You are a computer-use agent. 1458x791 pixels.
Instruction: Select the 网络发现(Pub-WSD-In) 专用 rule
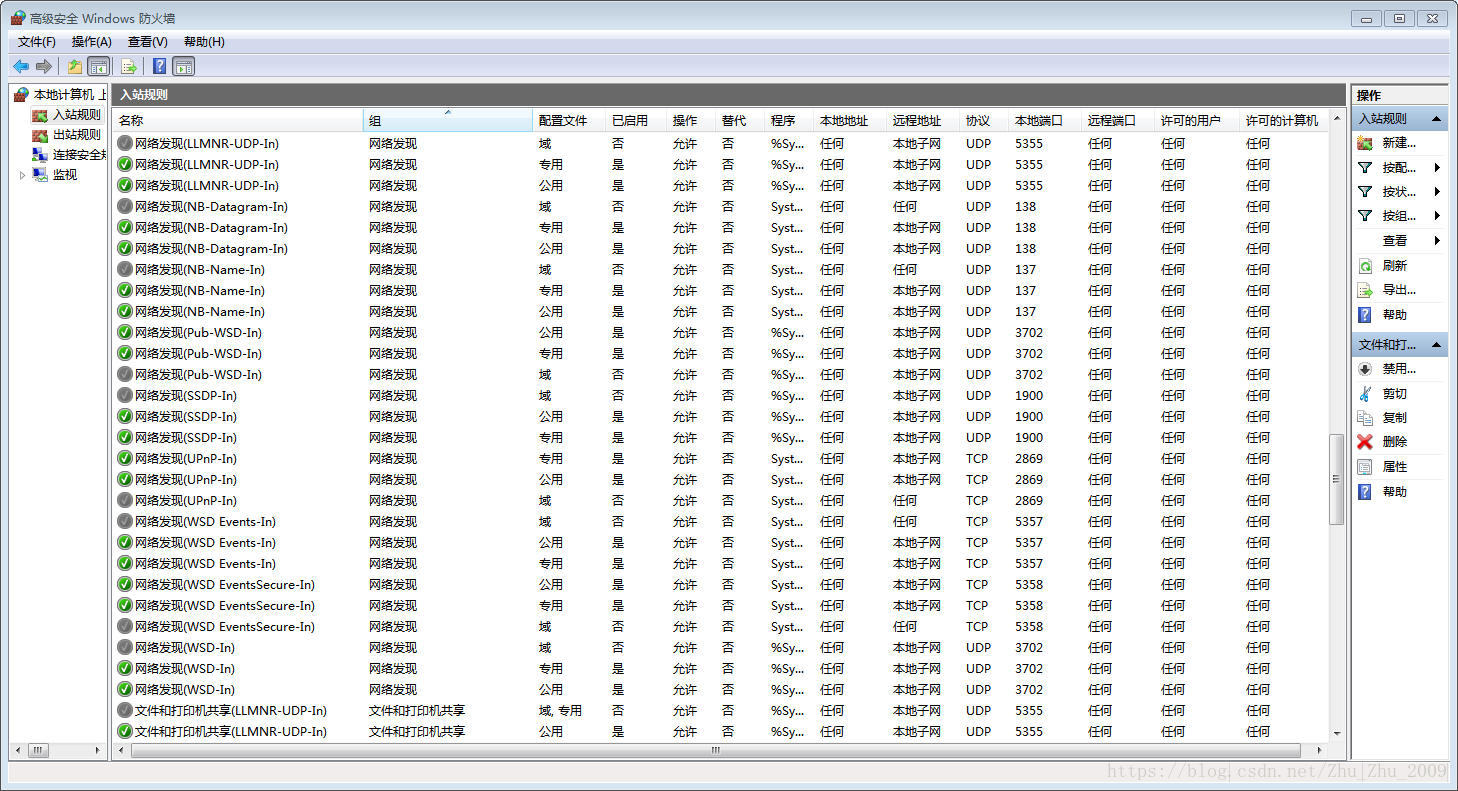[x=720, y=354]
